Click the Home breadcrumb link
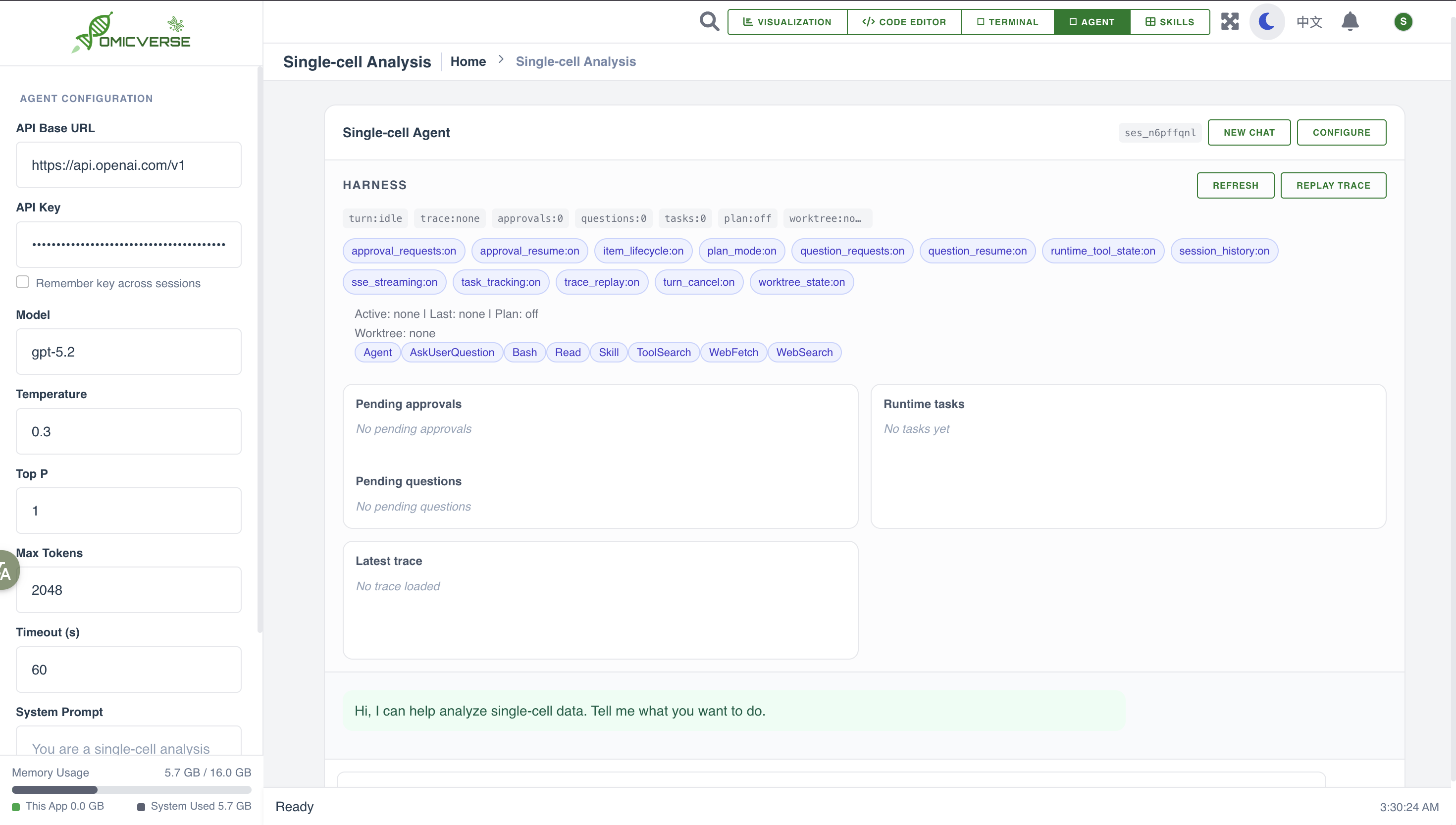Screen dimensions: 1456x825 pyautogui.click(x=468, y=61)
